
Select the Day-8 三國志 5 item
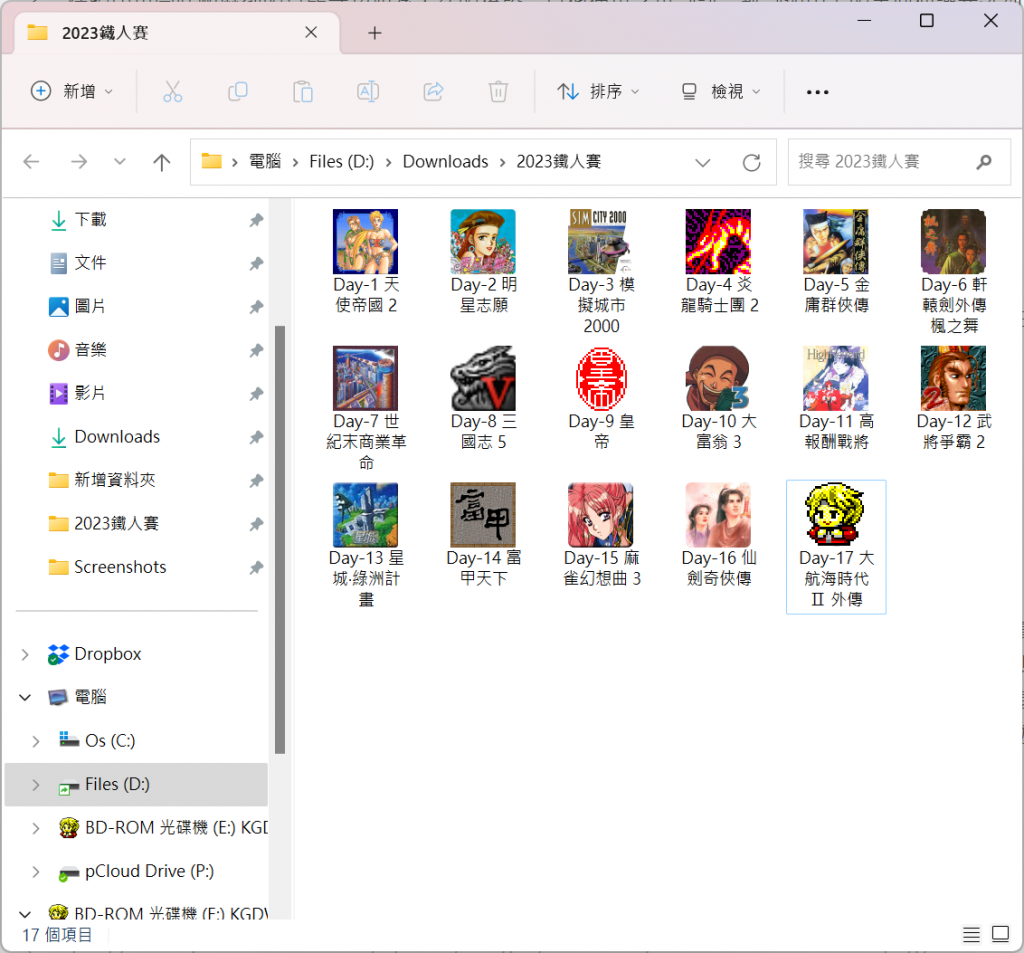(x=483, y=398)
